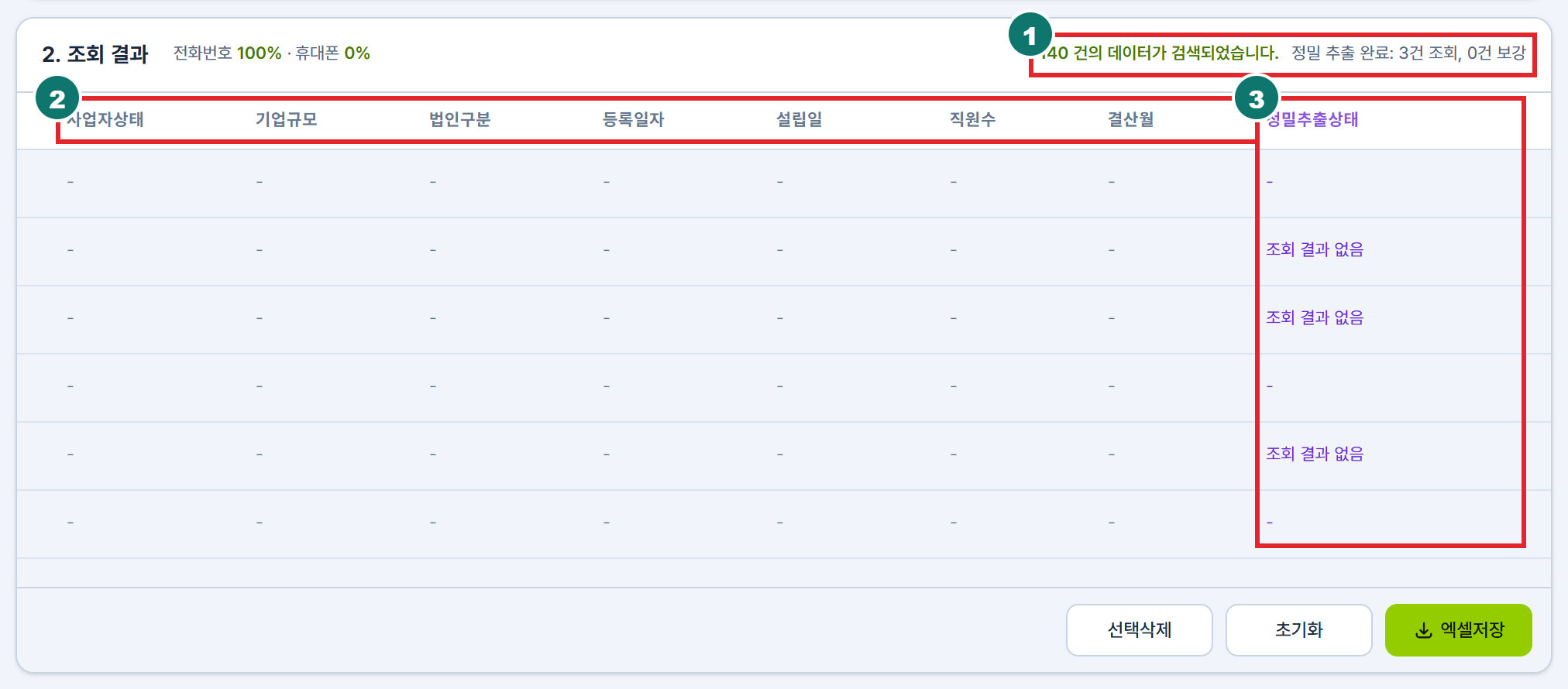The image size is (1568, 689).
Task: Click the 등록일자 column header
Action: pos(634,119)
